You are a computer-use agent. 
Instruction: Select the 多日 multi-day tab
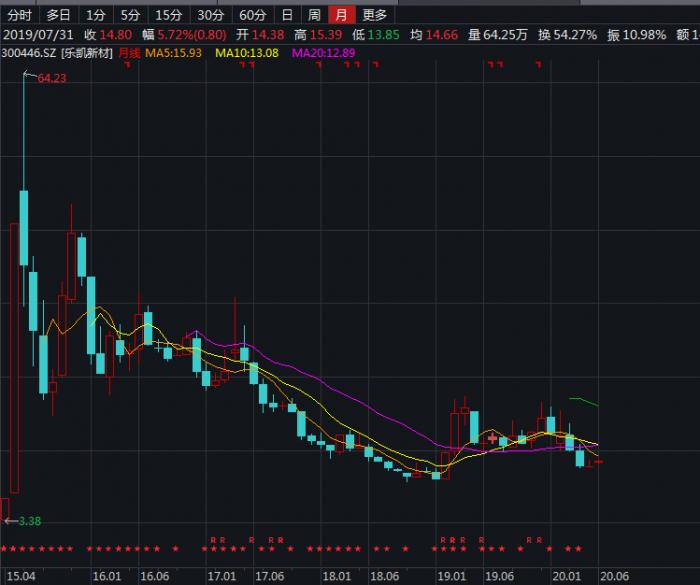coord(58,14)
